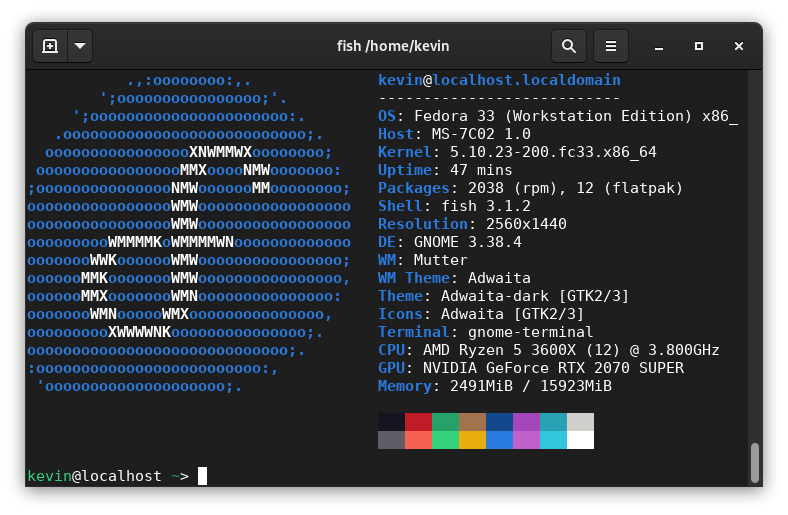Image resolution: width=788 pixels, height=515 pixels.
Task: Click the dark black color block, top row
Action: 391,422
